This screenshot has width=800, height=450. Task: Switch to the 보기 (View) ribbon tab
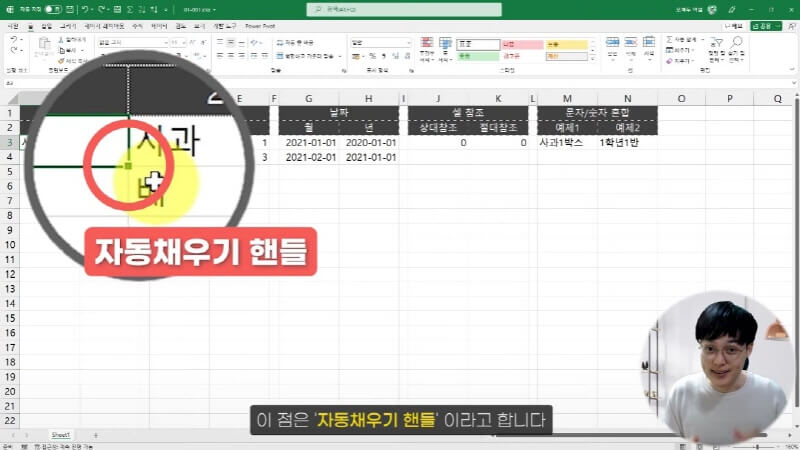(x=199, y=26)
